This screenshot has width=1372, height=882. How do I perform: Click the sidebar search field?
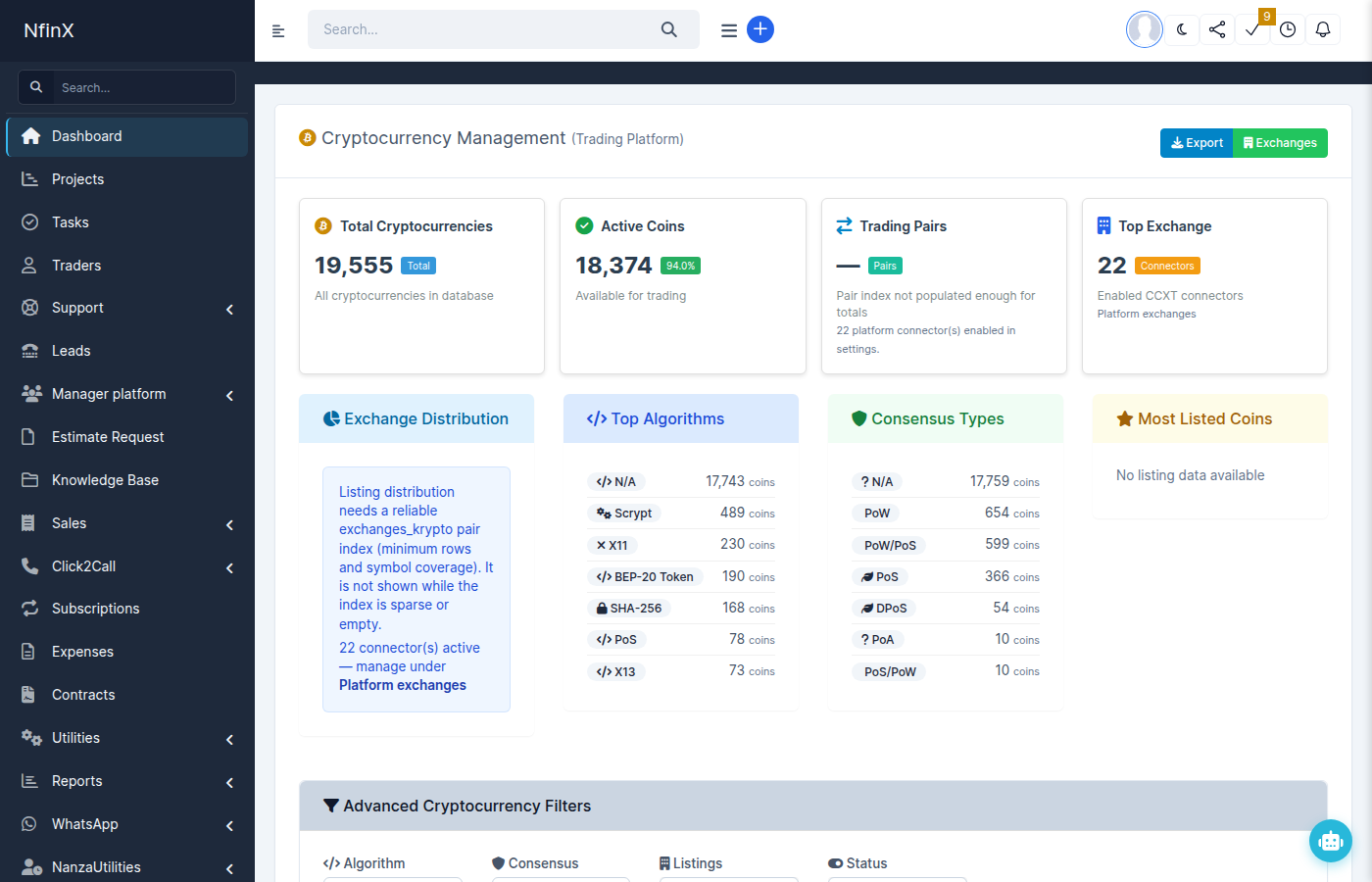144,87
